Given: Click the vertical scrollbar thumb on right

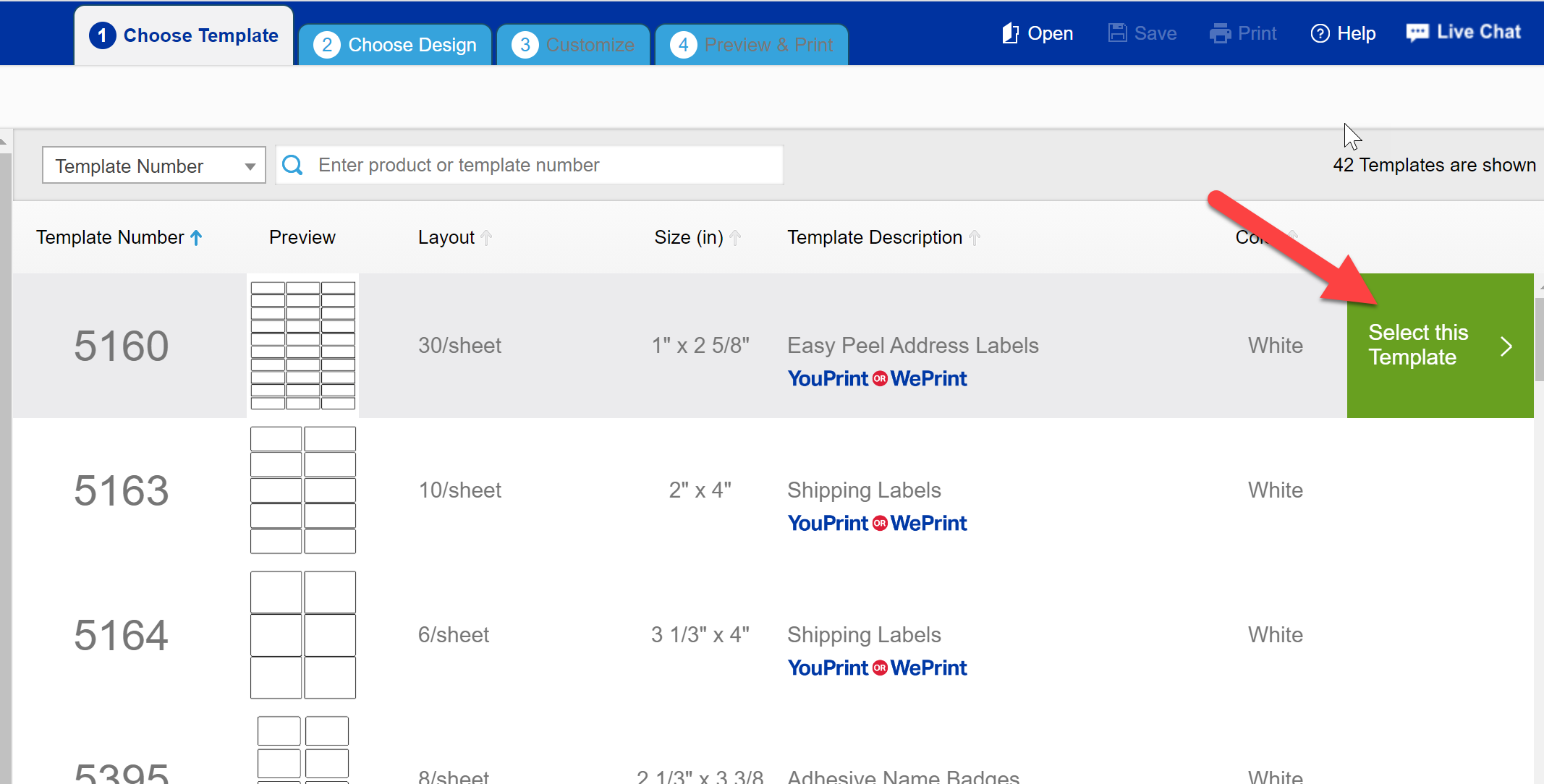Looking at the screenshot, I should [x=1539, y=340].
